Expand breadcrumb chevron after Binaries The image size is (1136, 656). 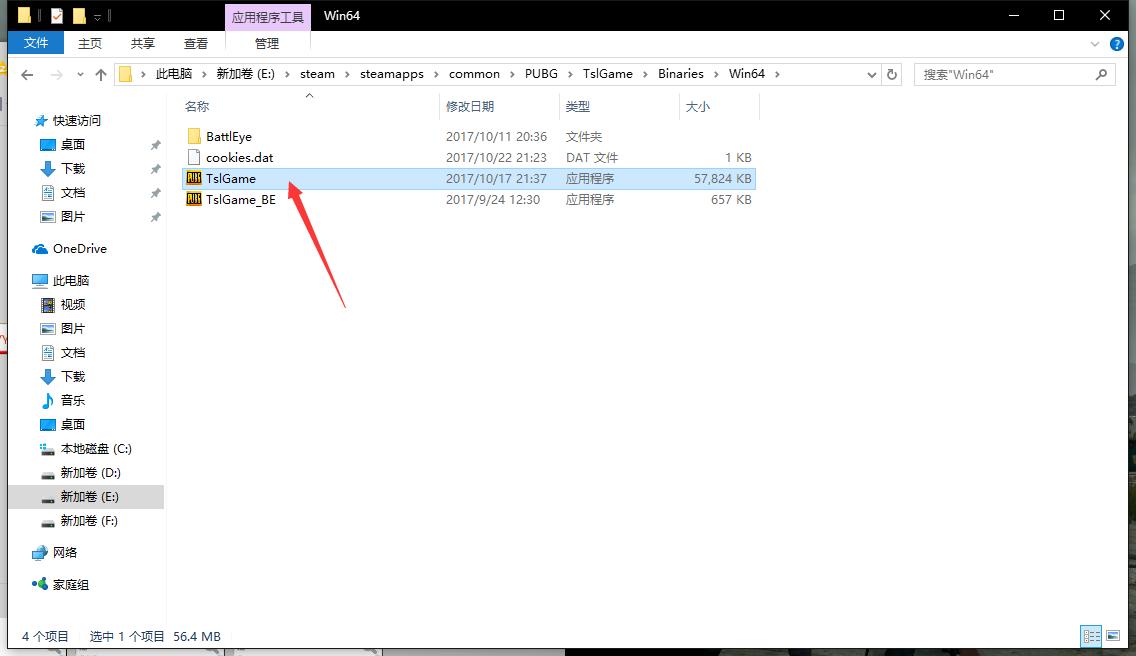(x=716, y=74)
